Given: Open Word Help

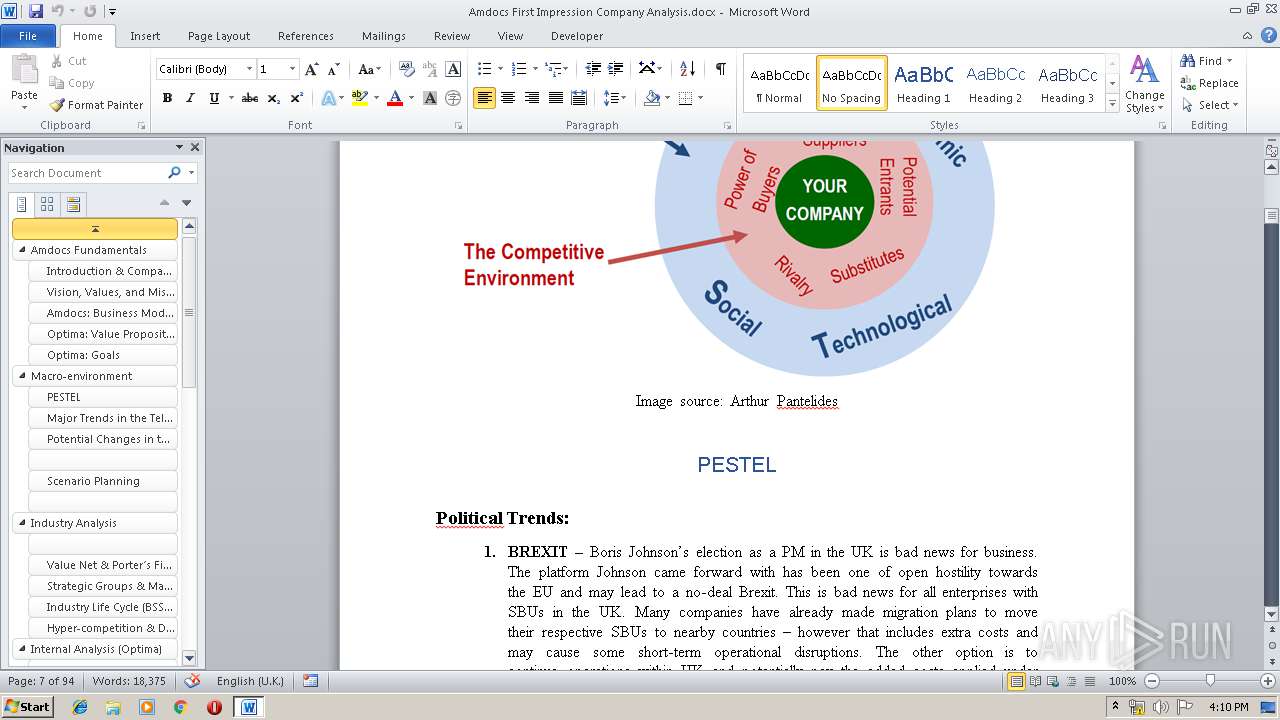Looking at the screenshot, I should [1269, 36].
